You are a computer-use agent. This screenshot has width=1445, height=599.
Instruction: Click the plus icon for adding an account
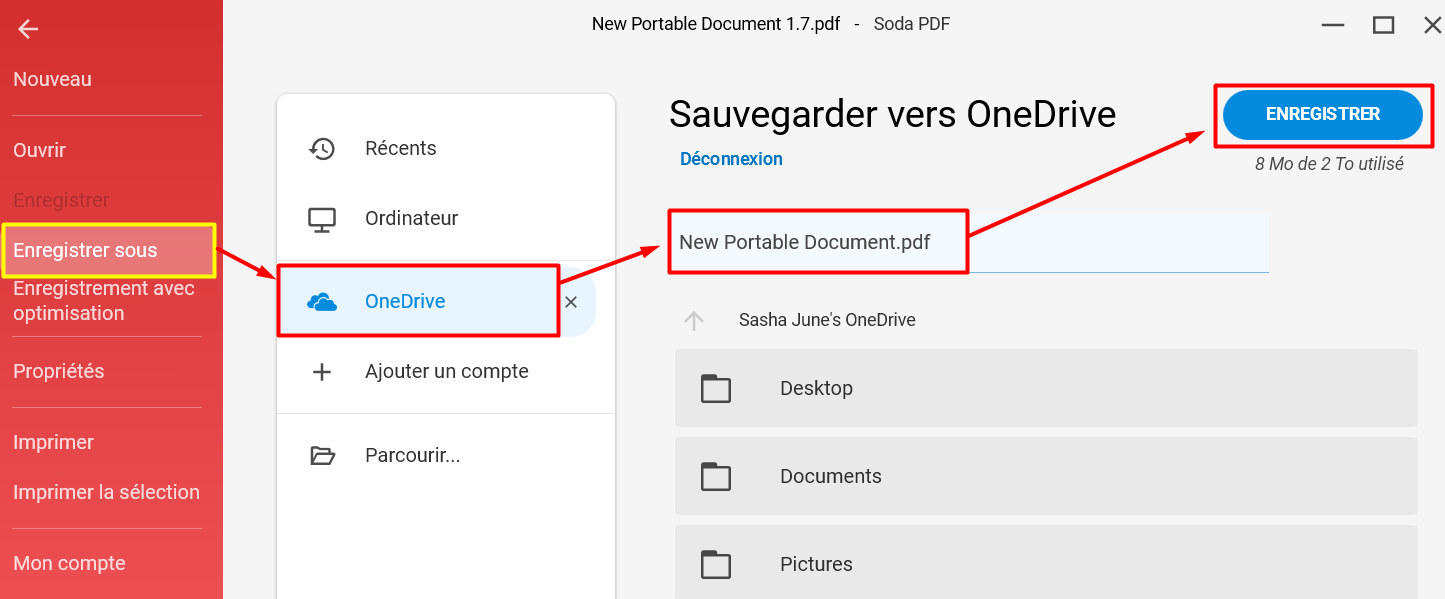click(x=322, y=372)
